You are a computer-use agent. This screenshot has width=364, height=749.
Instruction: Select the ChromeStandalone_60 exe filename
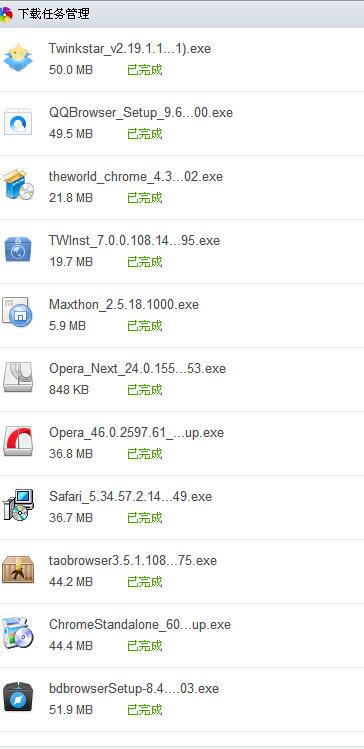pyautogui.click(x=140, y=625)
